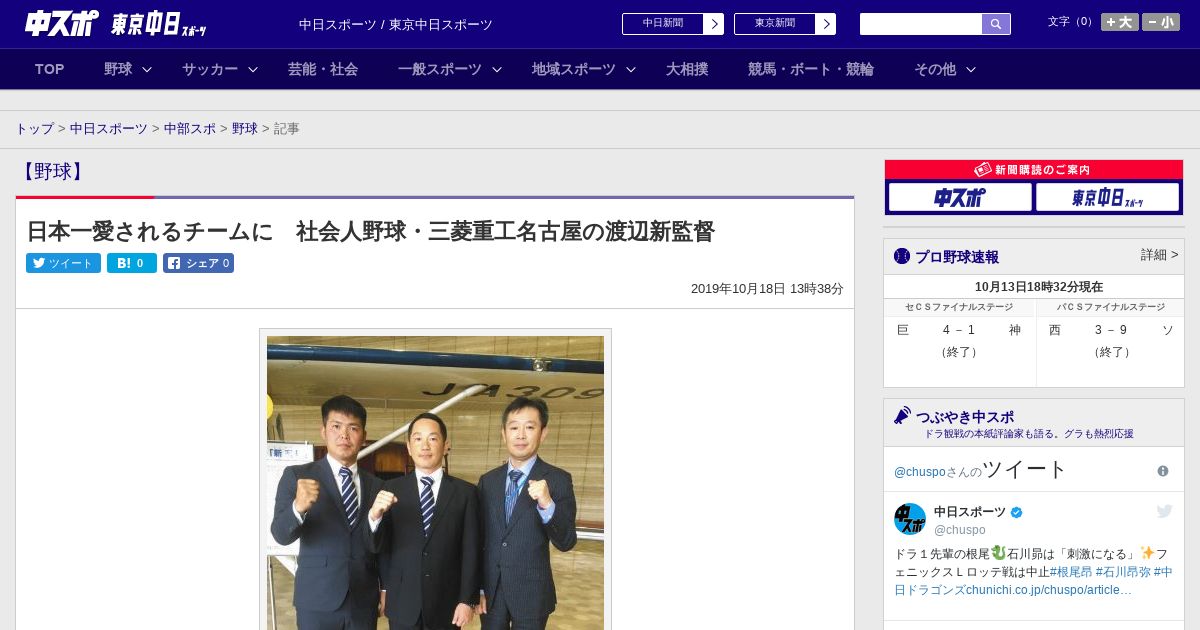Open 競馬・ボート・競輪 section
Image resolution: width=1200 pixels, height=630 pixels.
pyautogui.click(x=811, y=69)
